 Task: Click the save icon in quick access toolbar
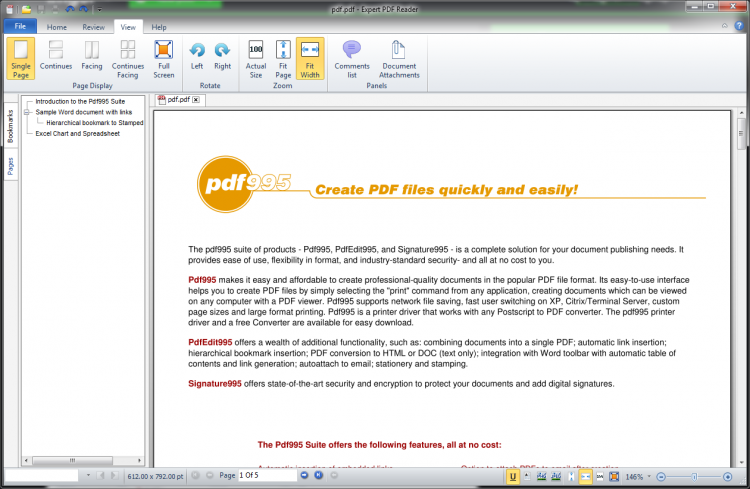(41, 9)
